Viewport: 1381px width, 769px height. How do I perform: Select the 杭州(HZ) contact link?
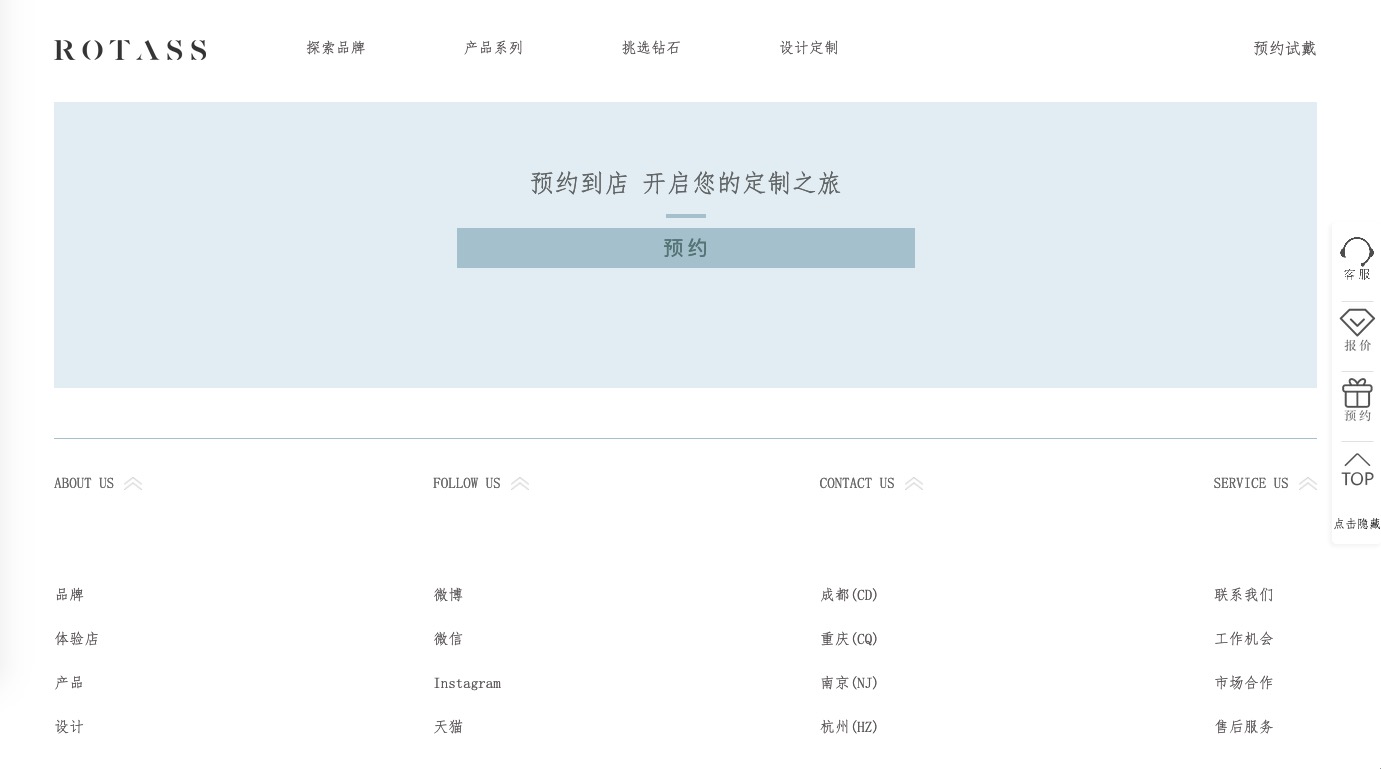(x=849, y=727)
